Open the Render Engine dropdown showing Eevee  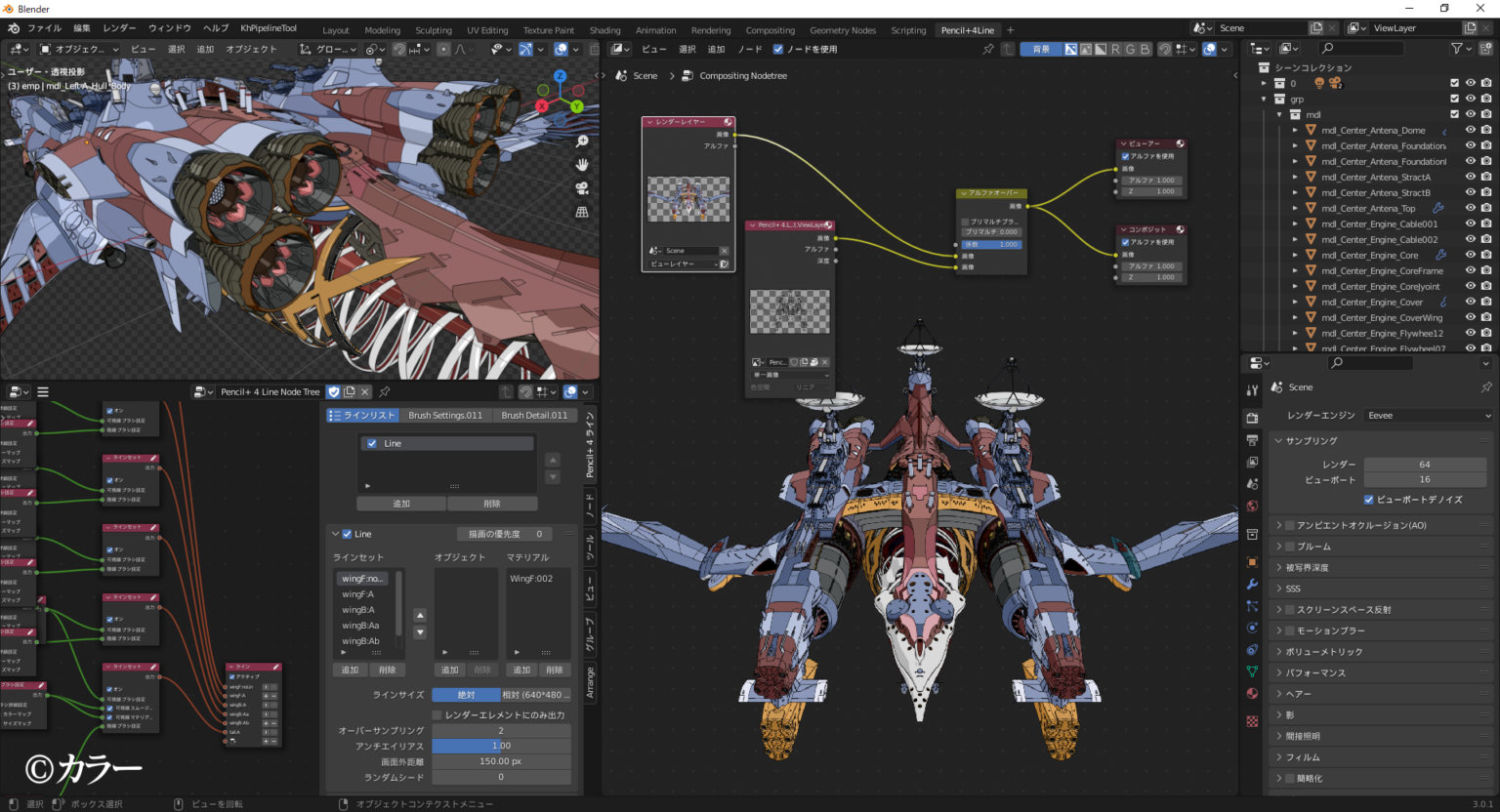coord(1427,415)
